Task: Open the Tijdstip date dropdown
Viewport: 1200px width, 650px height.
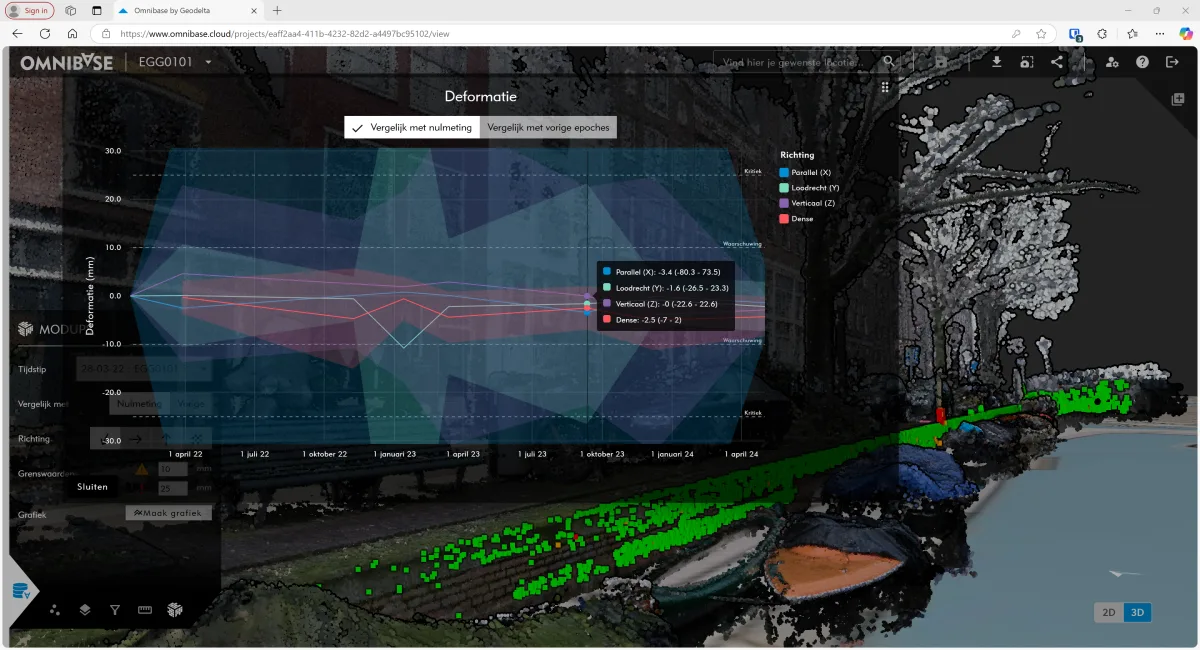Action: point(143,369)
